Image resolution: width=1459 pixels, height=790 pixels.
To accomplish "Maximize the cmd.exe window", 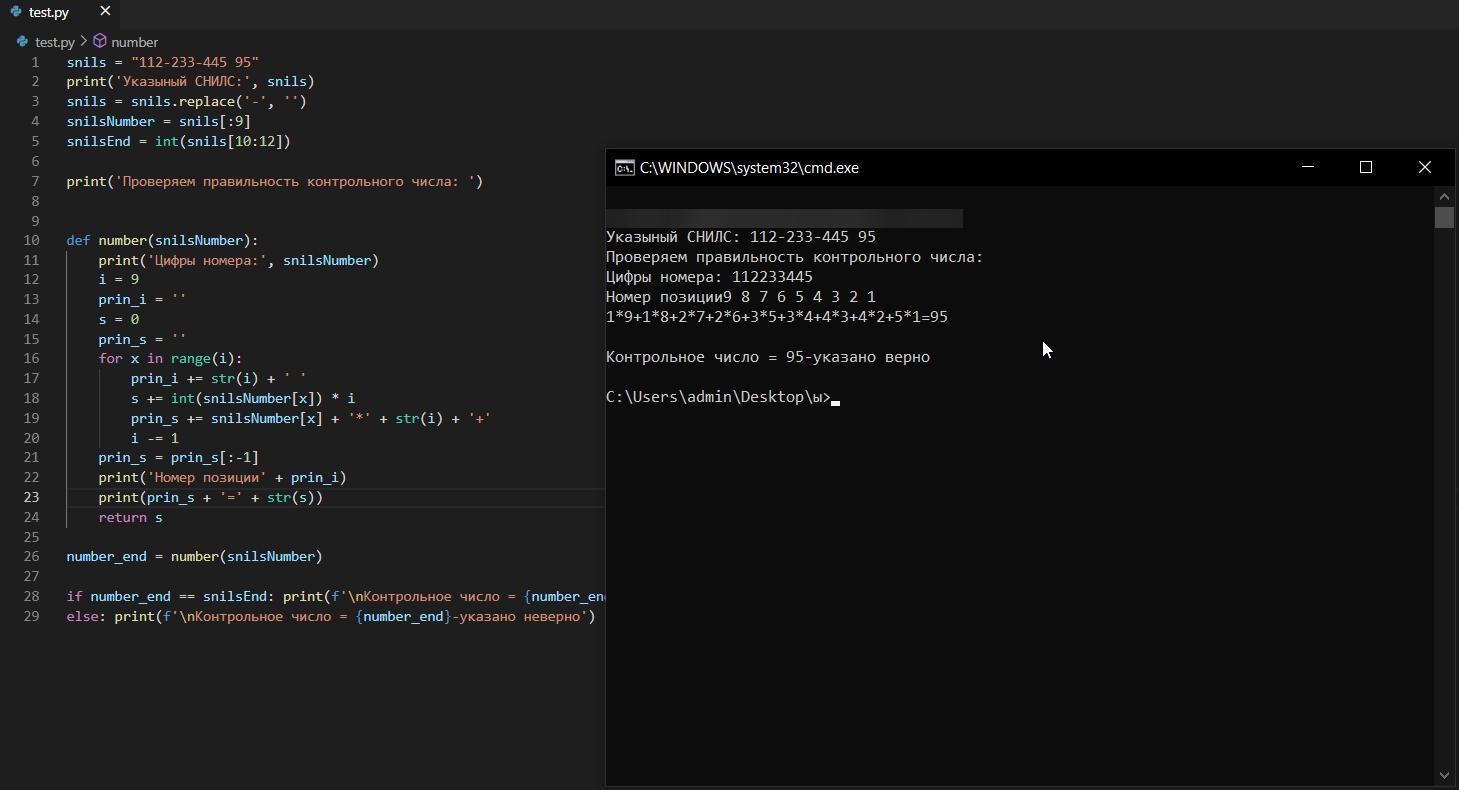I will tap(1365, 167).
